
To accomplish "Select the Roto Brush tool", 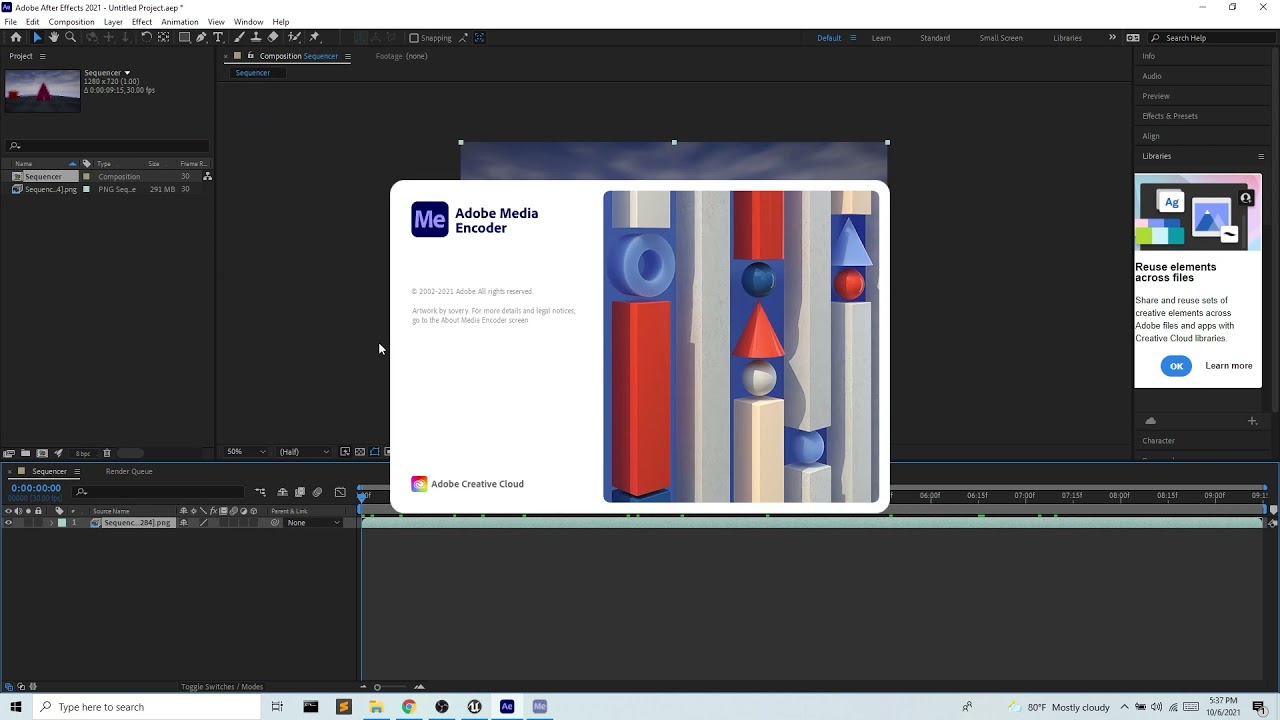I will pos(294,37).
